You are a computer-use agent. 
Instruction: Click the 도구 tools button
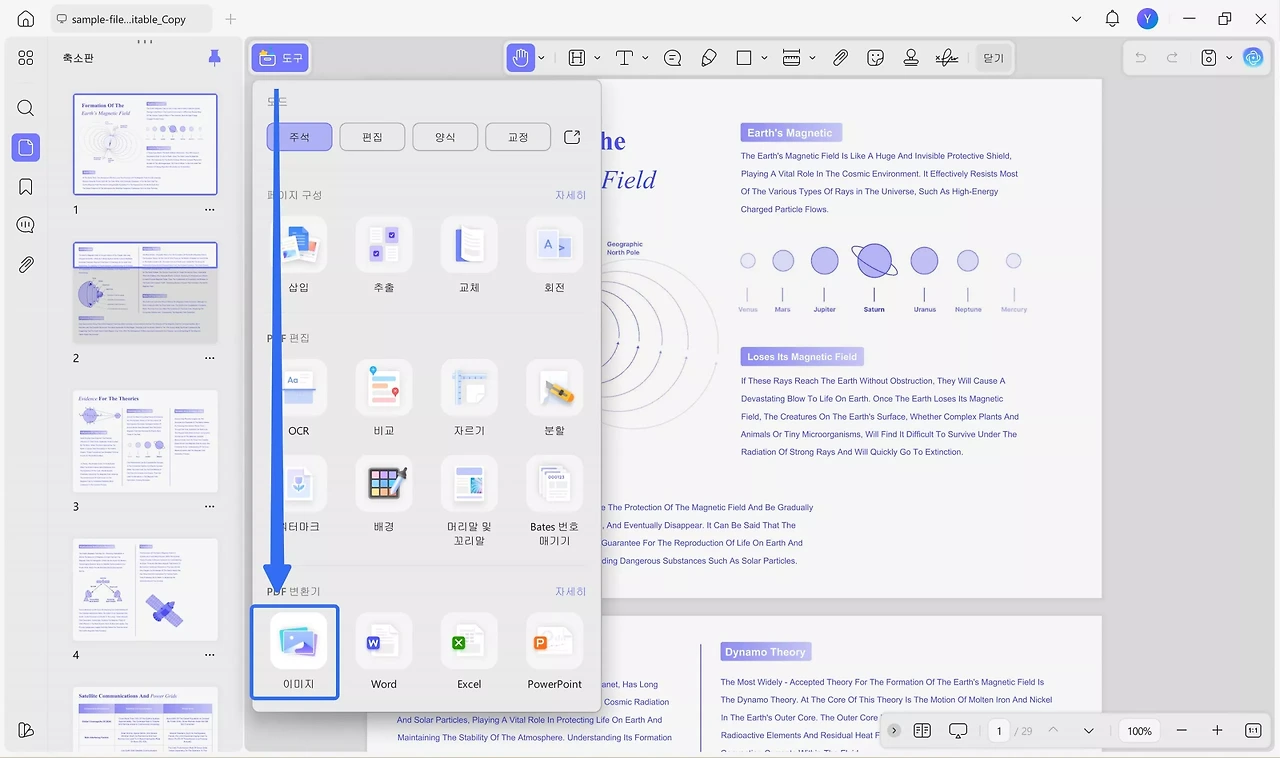[x=280, y=58]
